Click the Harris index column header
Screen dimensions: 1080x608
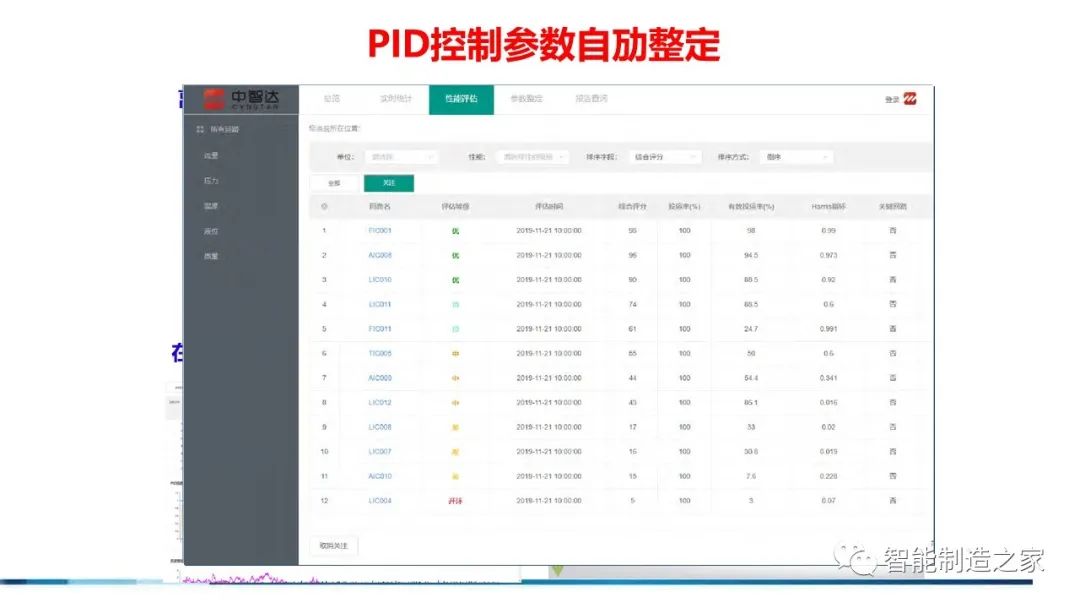(829, 207)
